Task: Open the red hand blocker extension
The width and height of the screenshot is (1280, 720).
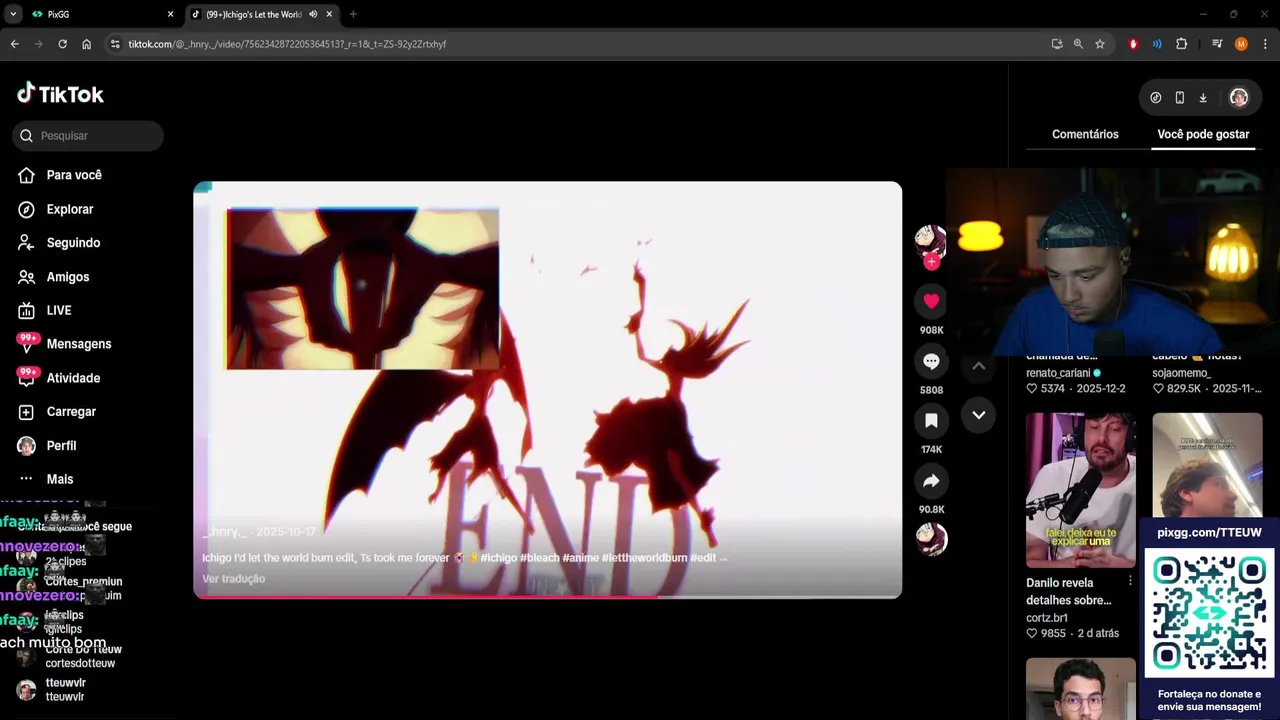Action: tap(1133, 44)
